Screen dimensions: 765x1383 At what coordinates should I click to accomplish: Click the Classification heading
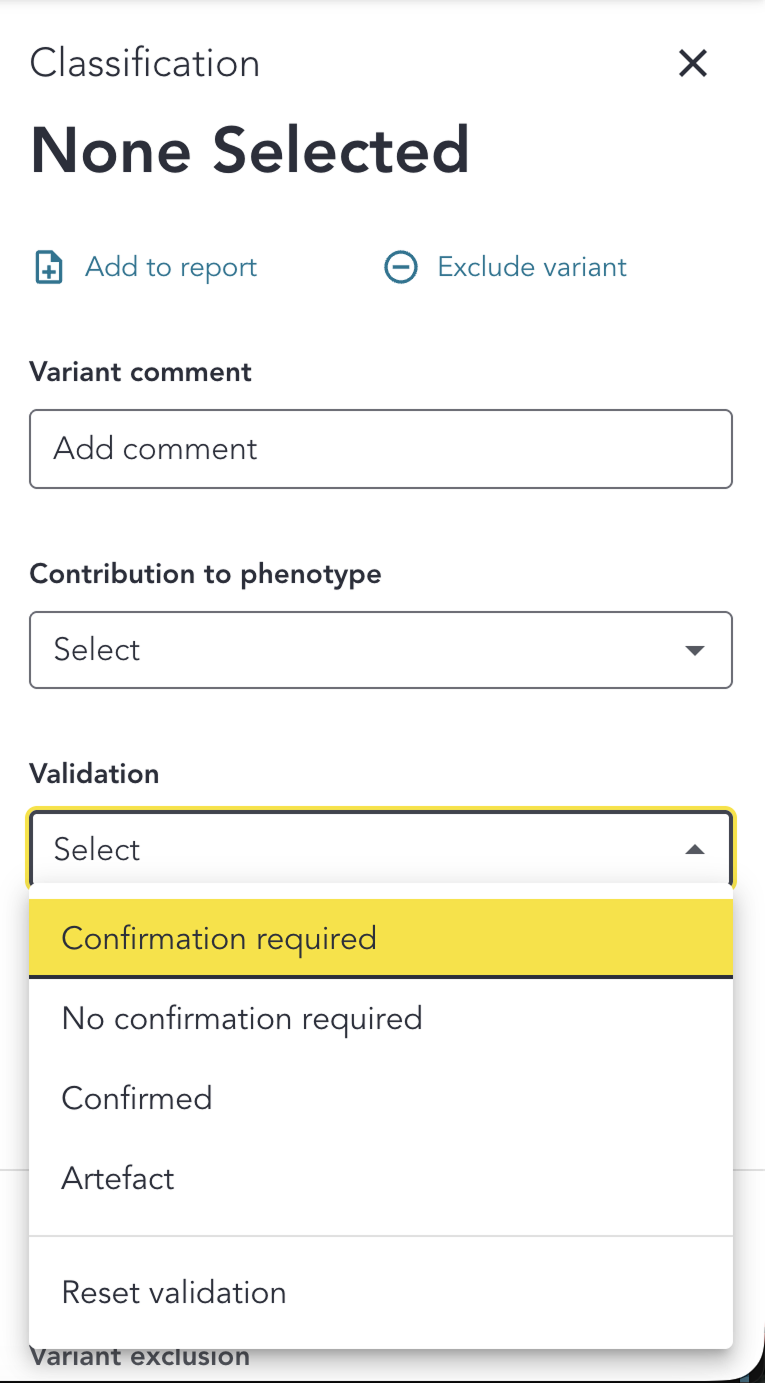pyautogui.click(x=144, y=62)
